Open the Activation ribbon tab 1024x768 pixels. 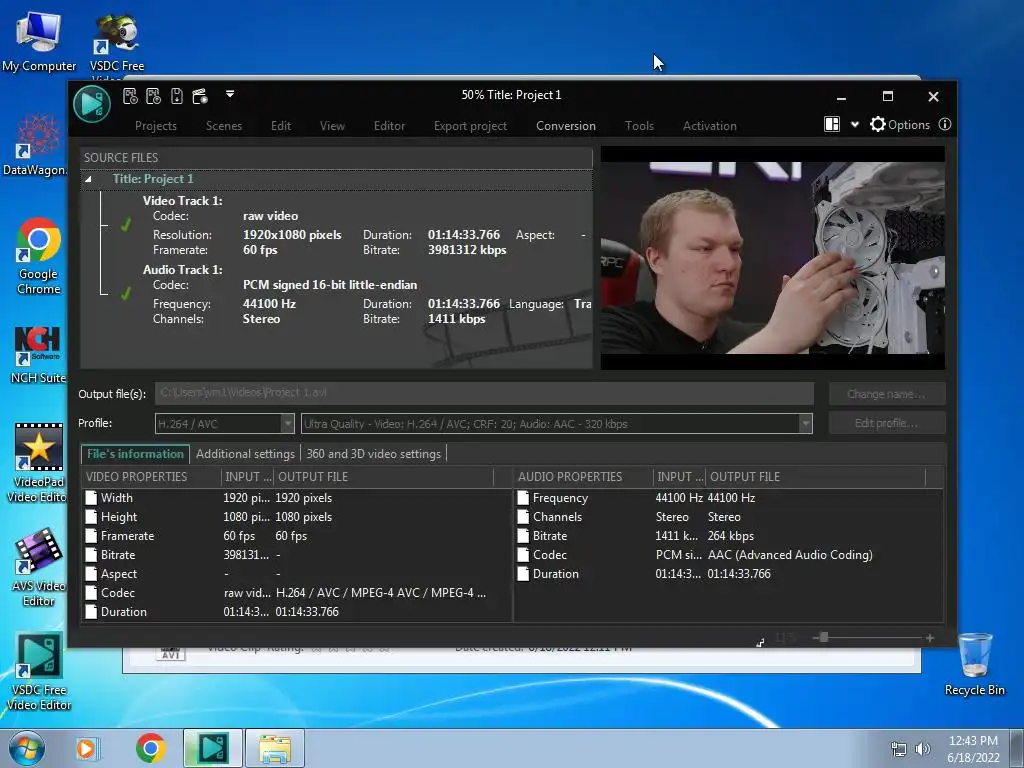(709, 125)
